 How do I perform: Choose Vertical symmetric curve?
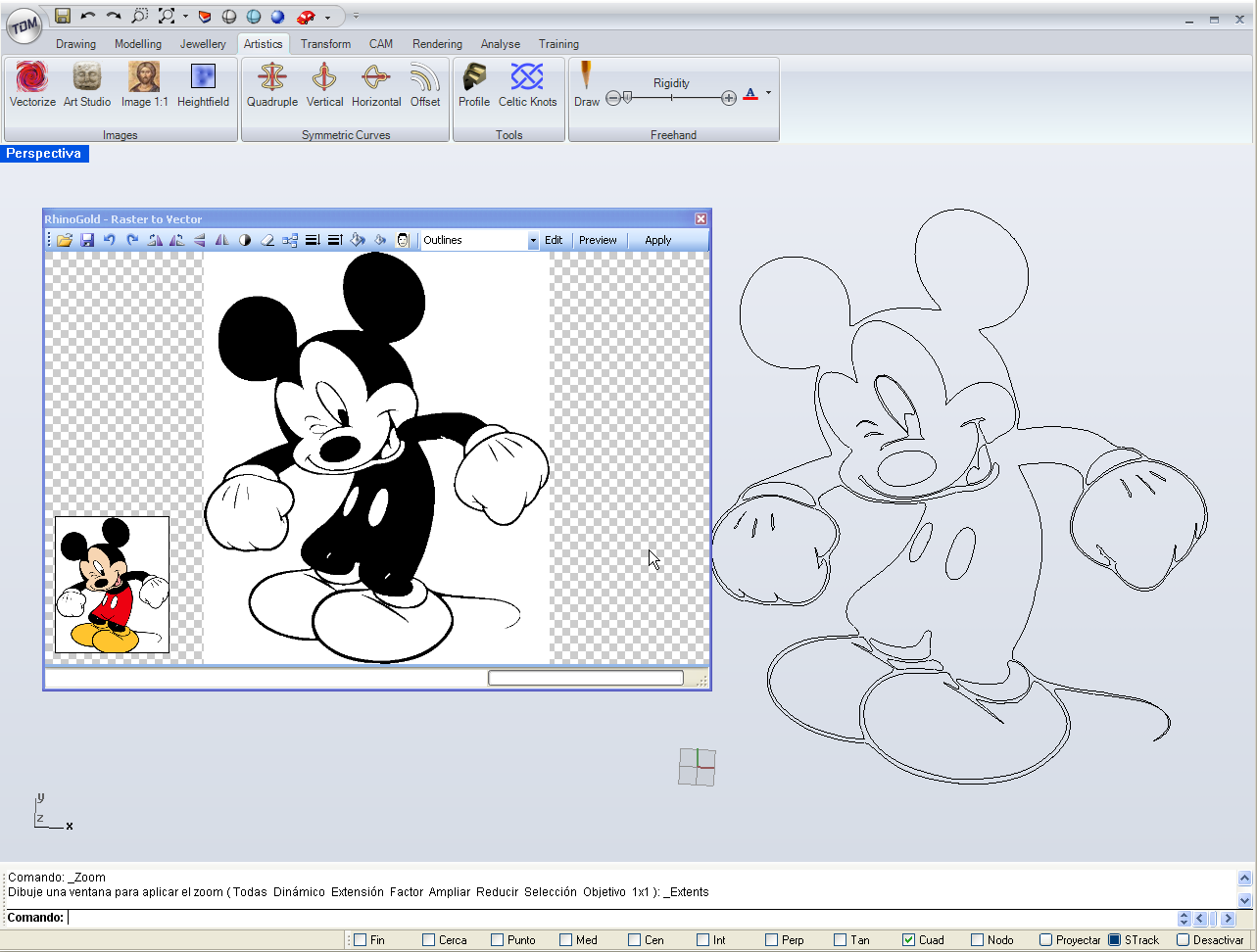[324, 85]
